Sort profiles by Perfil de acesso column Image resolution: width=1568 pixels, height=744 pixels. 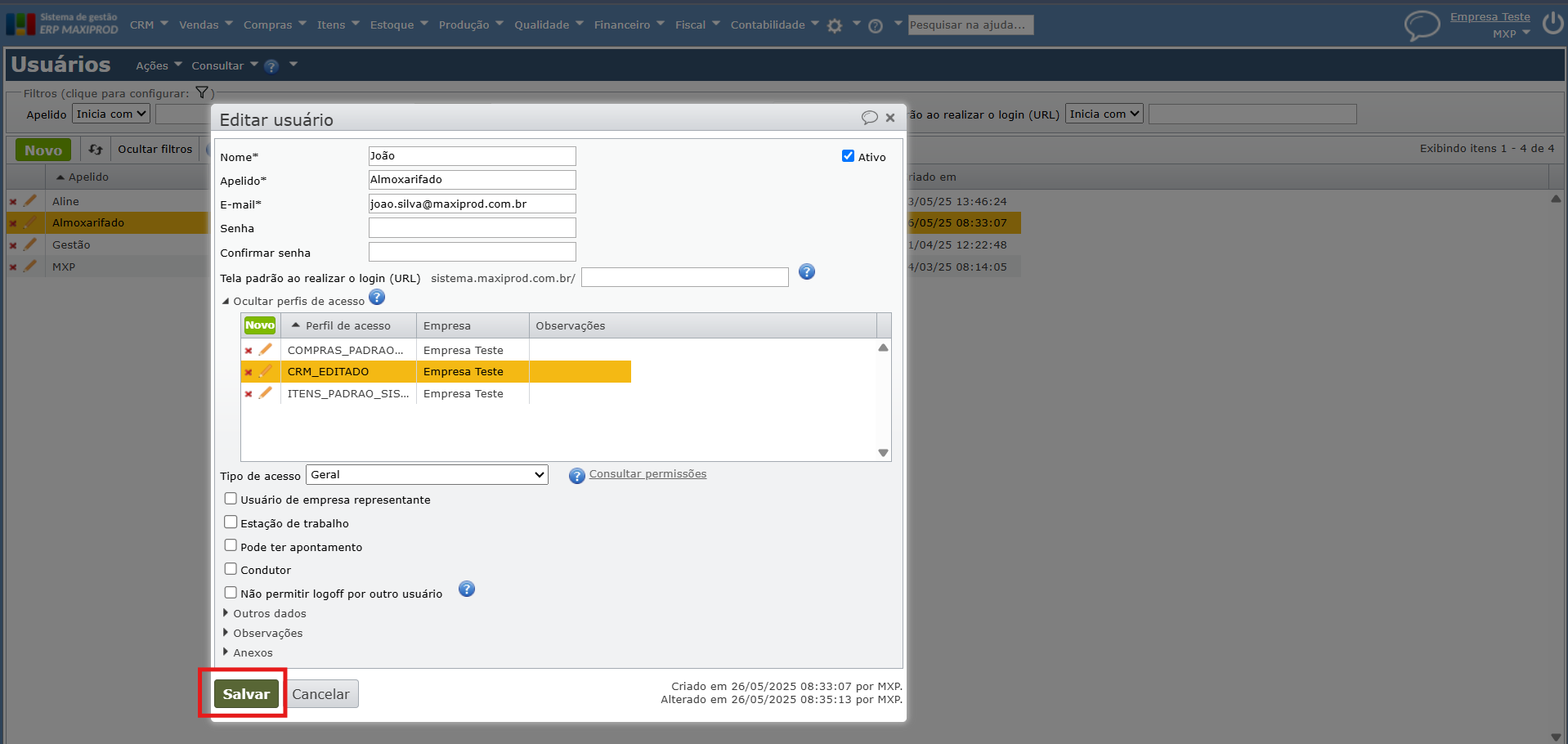click(x=348, y=326)
